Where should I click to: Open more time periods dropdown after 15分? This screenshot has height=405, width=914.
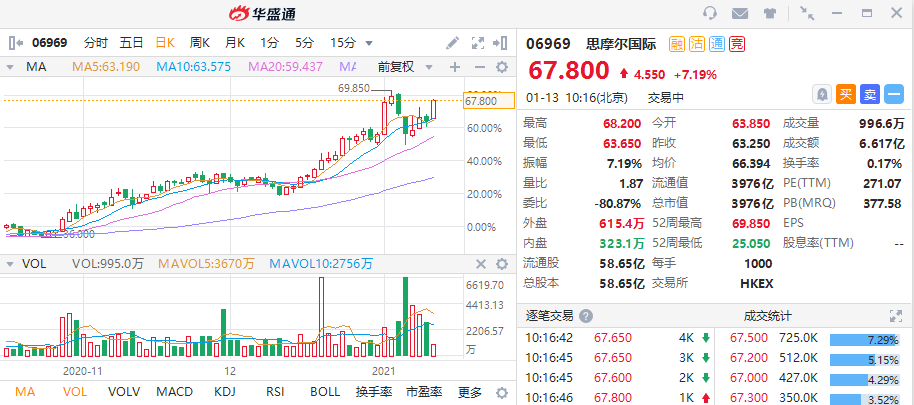[368, 43]
